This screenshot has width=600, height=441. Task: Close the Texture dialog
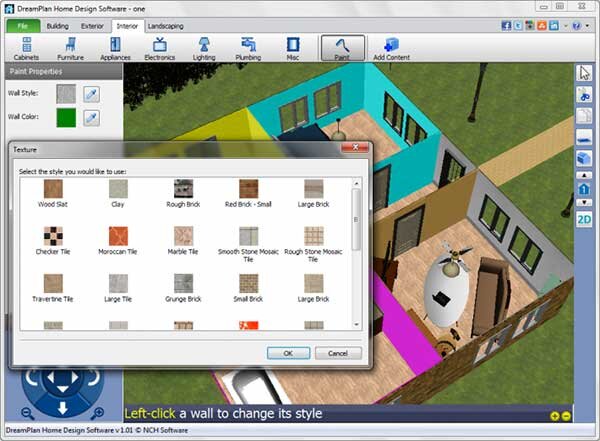click(355, 147)
